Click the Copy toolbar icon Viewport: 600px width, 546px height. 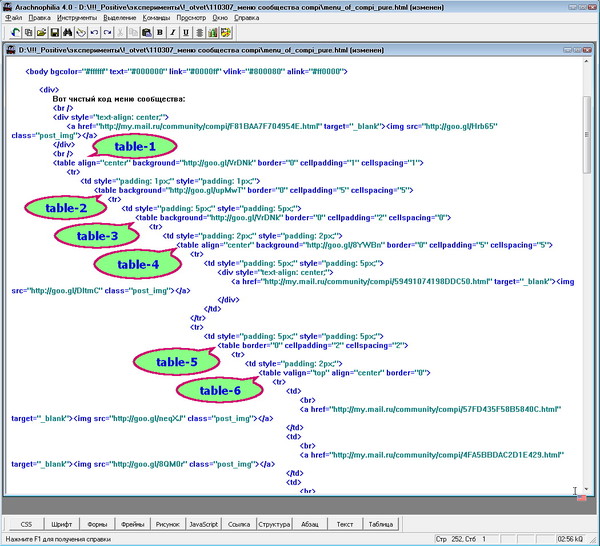(133, 33)
